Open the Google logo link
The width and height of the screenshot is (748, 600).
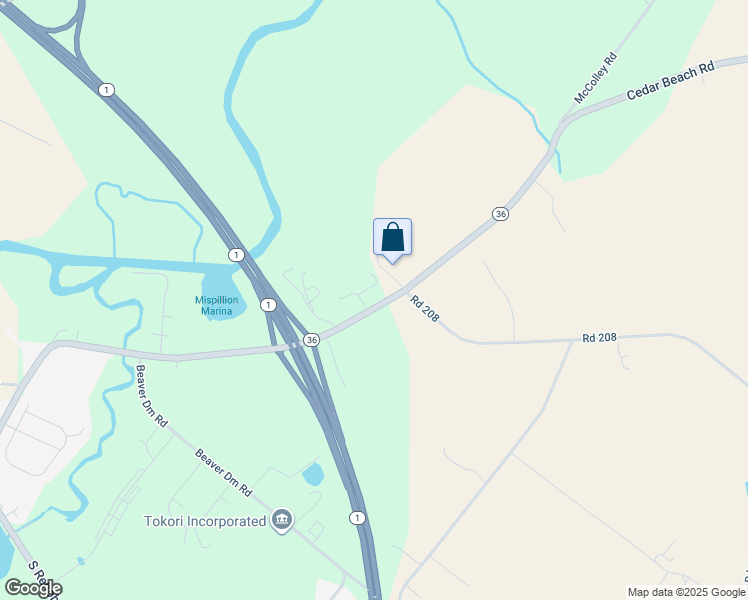point(33,588)
